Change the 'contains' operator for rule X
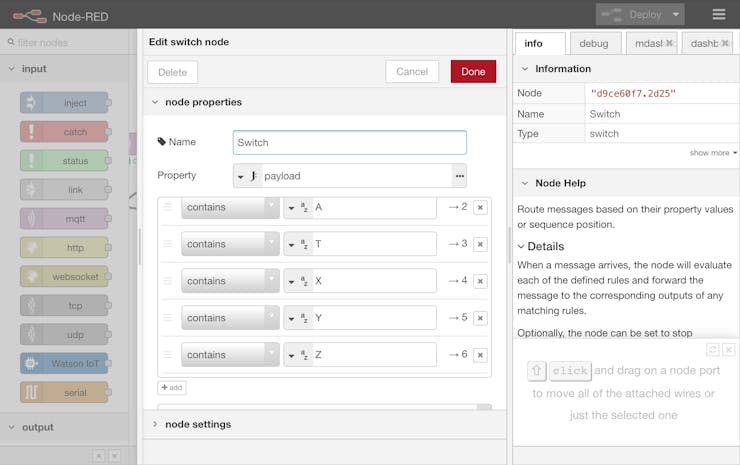 (230, 281)
